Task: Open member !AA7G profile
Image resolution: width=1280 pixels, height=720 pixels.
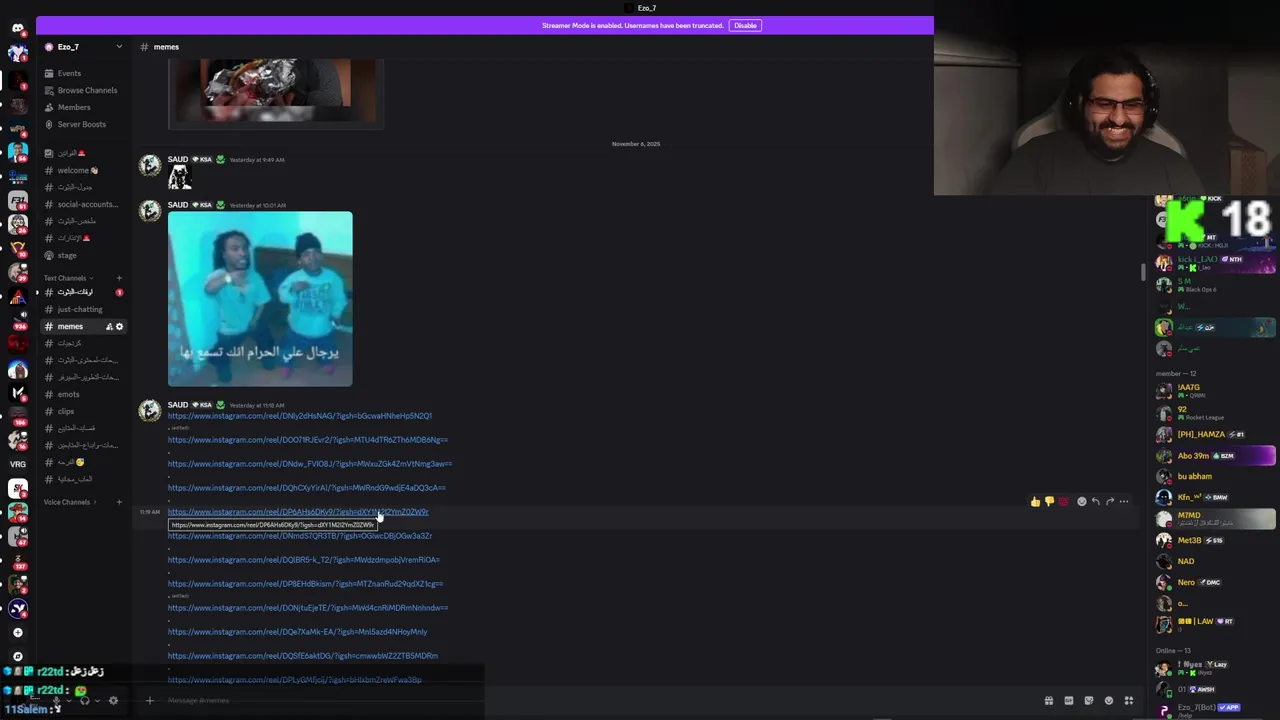Action: (x=1215, y=391)
